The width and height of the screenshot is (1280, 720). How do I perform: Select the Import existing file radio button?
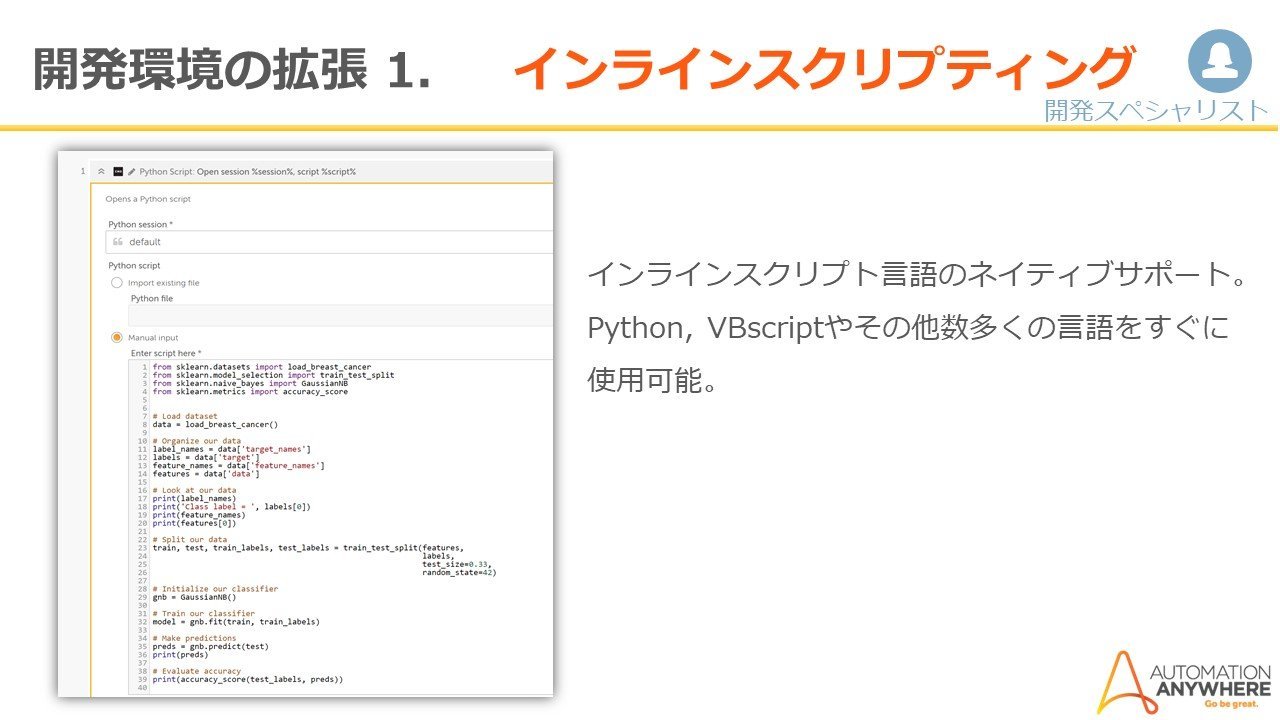[x=116, y=283]
